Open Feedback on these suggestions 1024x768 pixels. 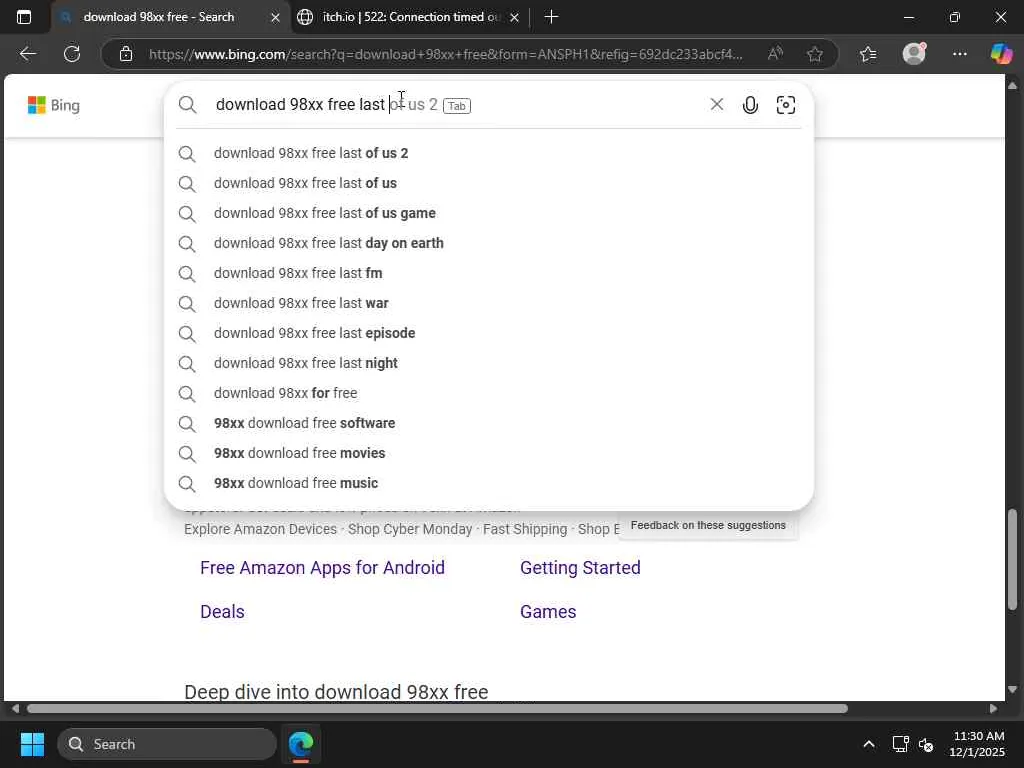click(708, 525)
